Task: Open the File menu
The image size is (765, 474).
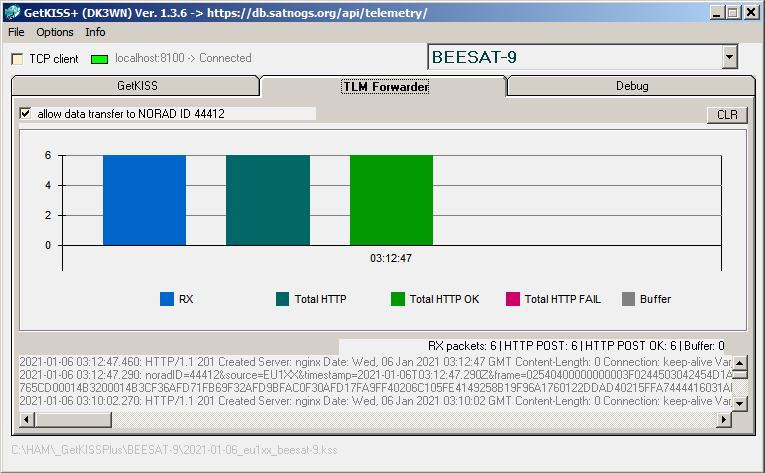Action: 16,32
